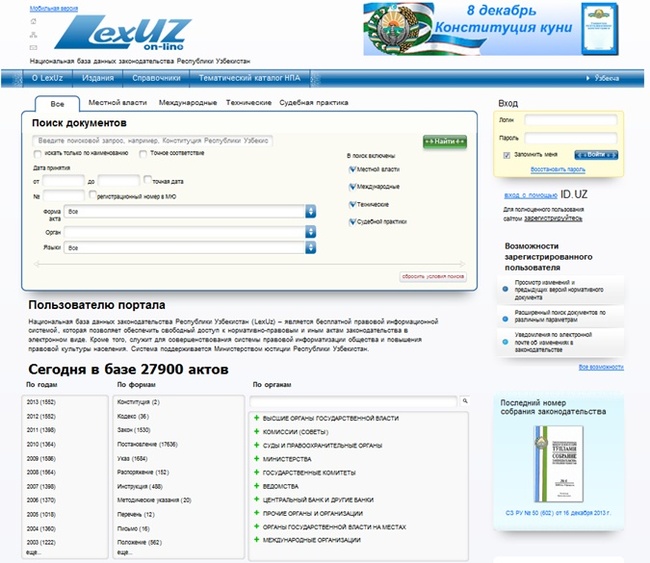
Task: Open the Восстановить пароль link
Action: [x=558, y=170]
